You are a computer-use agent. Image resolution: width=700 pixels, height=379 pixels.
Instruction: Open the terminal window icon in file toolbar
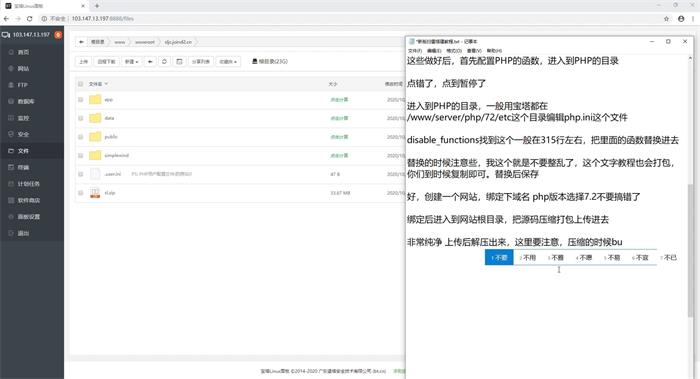[179, 61]
